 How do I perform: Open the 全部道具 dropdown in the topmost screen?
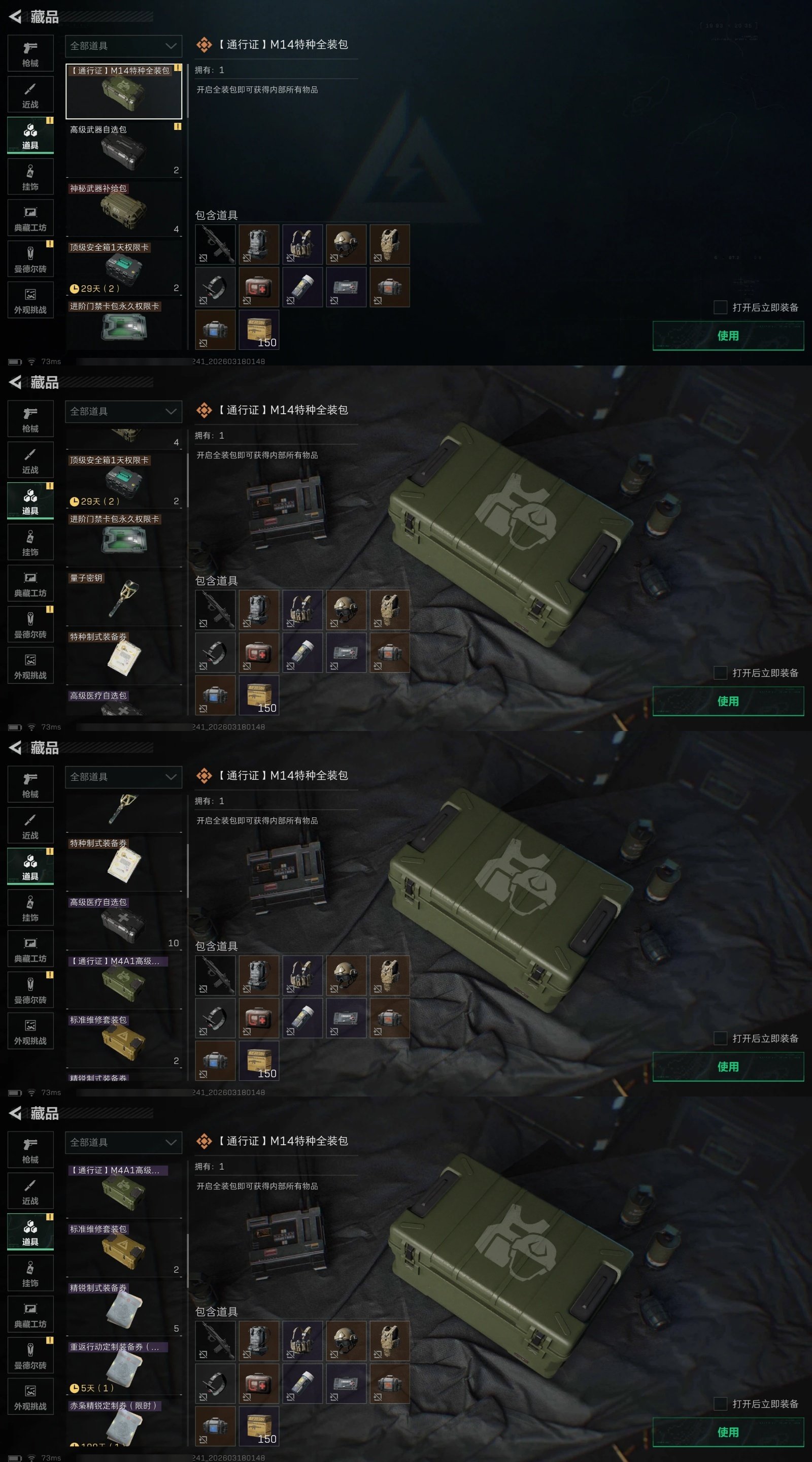pos(124,46)
